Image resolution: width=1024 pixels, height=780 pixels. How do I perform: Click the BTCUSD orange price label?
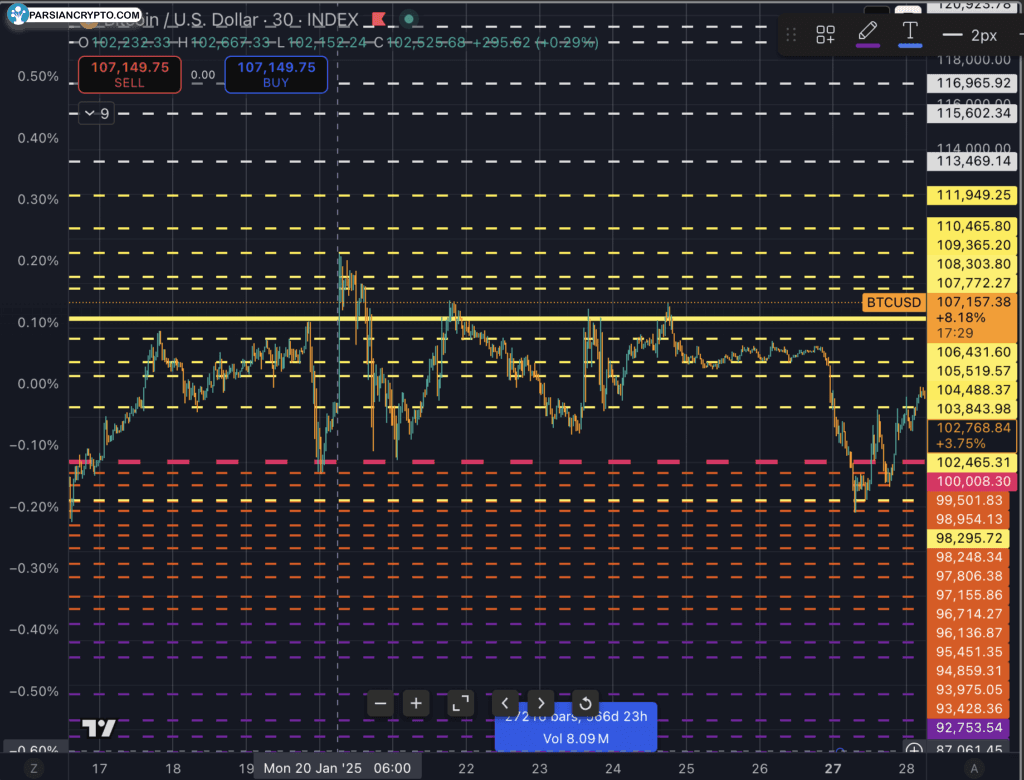pos(893,302)
